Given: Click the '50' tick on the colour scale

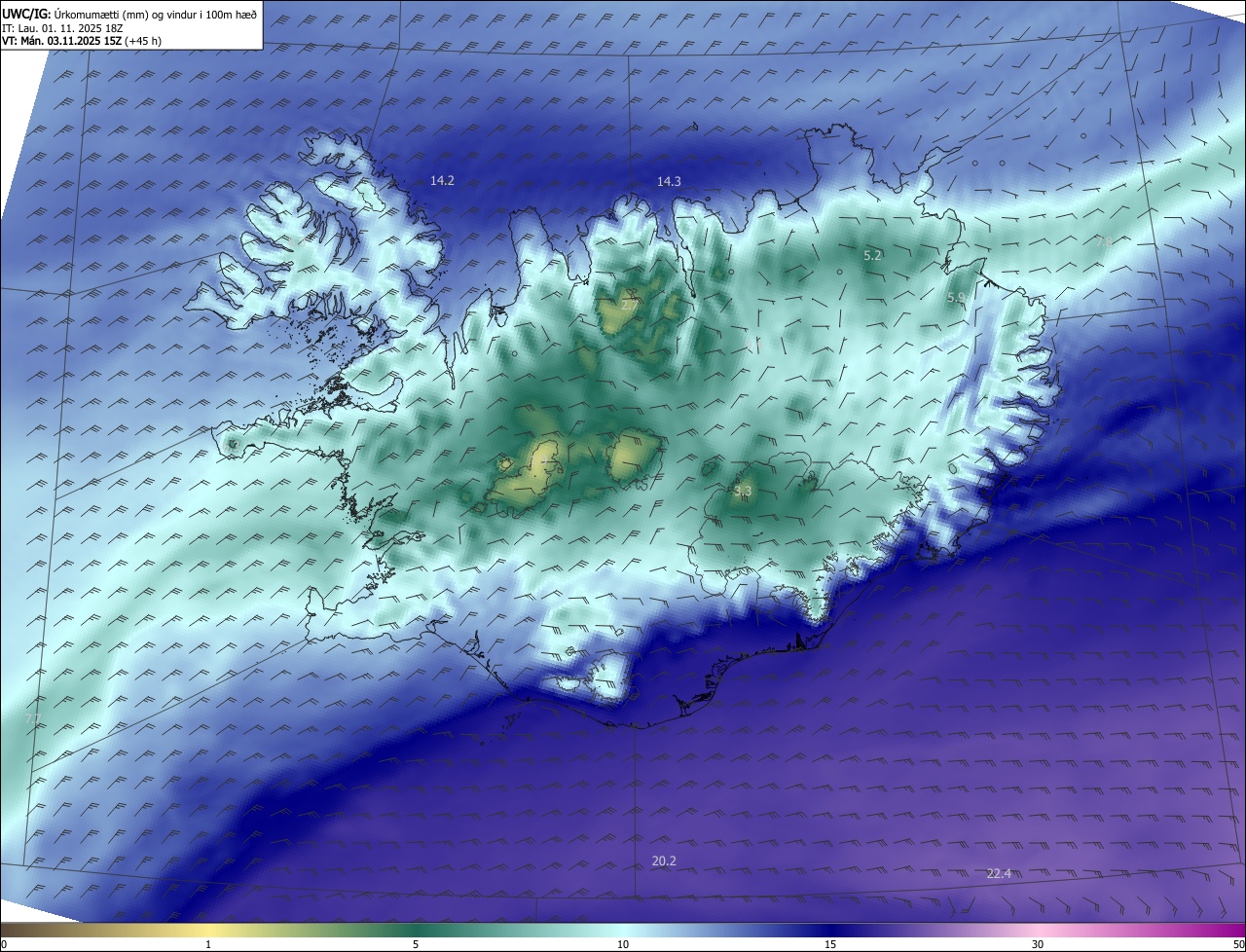Looking at the screenshot, I should pyautogui.click(x=1238, y=944).
